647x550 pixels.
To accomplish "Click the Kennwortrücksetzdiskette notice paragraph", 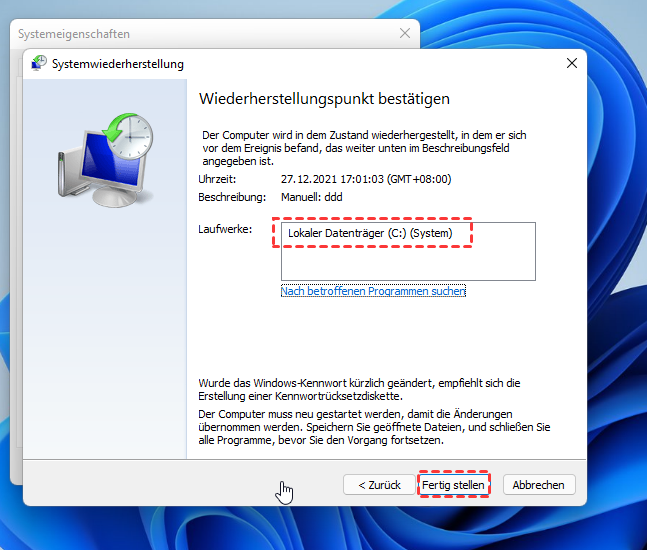I will pyautogui.click(x=359, y=389).
